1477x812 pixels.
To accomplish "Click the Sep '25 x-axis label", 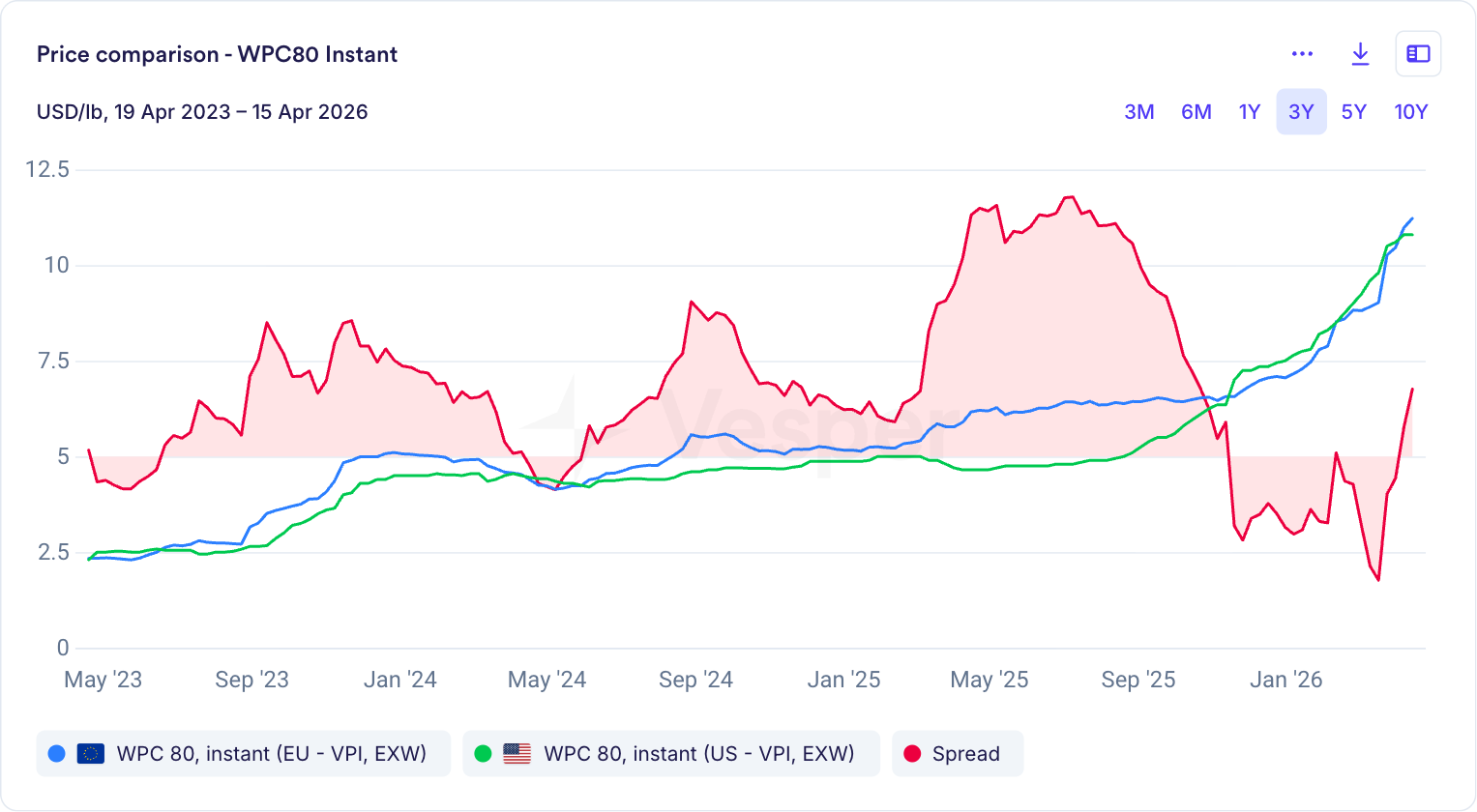I will pos(1137,681).
